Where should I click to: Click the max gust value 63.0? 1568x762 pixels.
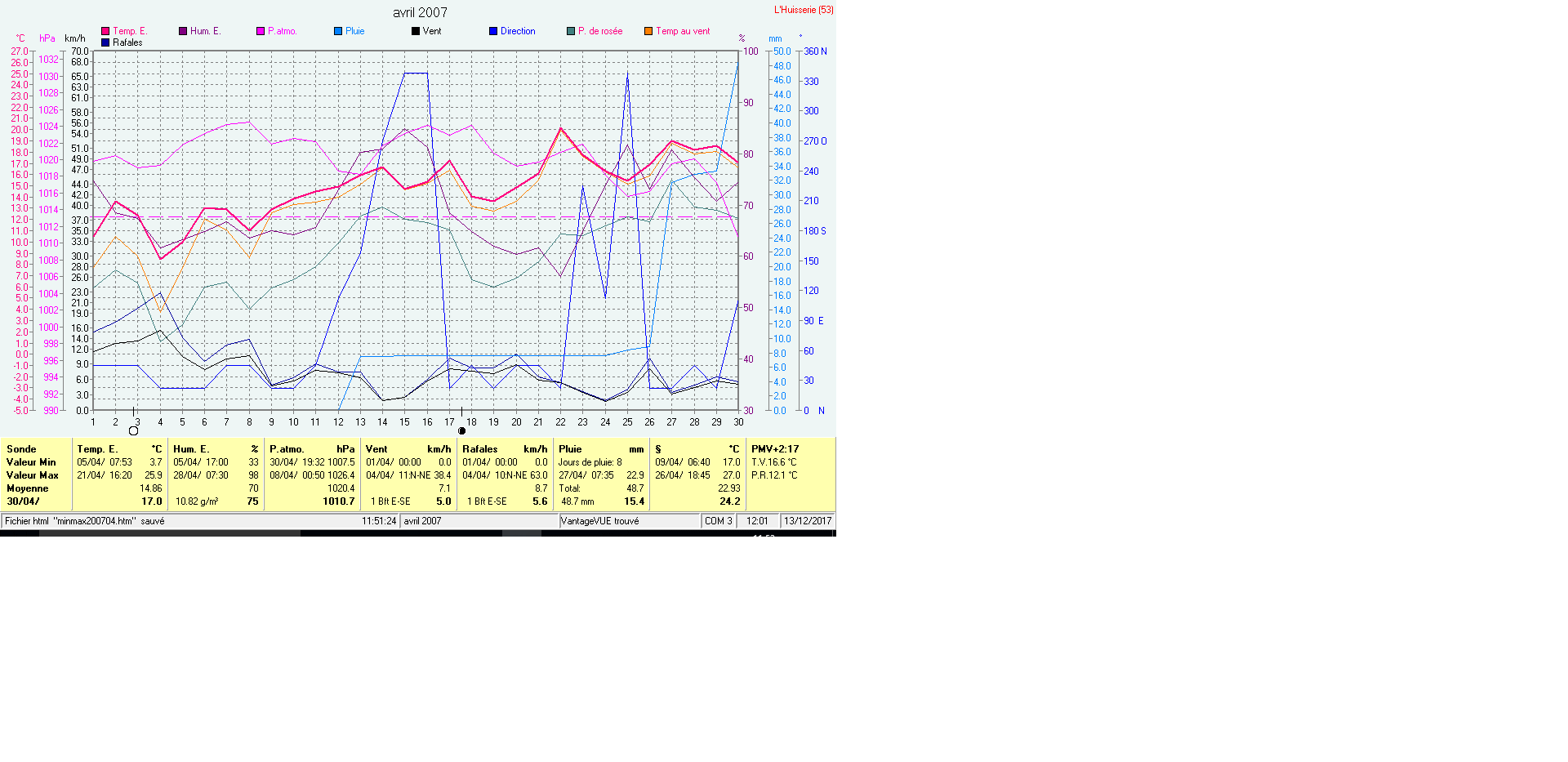point(539,475)
